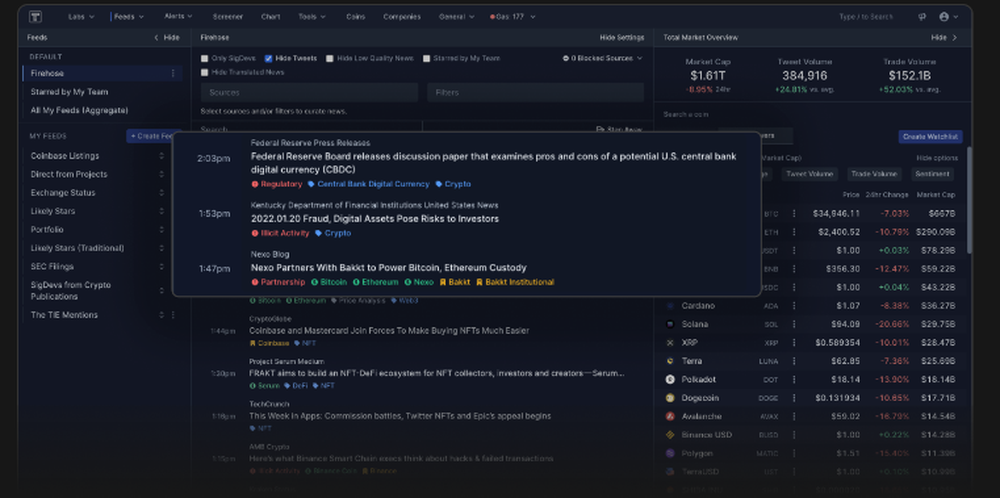Sort coins by Sentiment
The height and width of the screenshot is (498, 1000).
932,173
